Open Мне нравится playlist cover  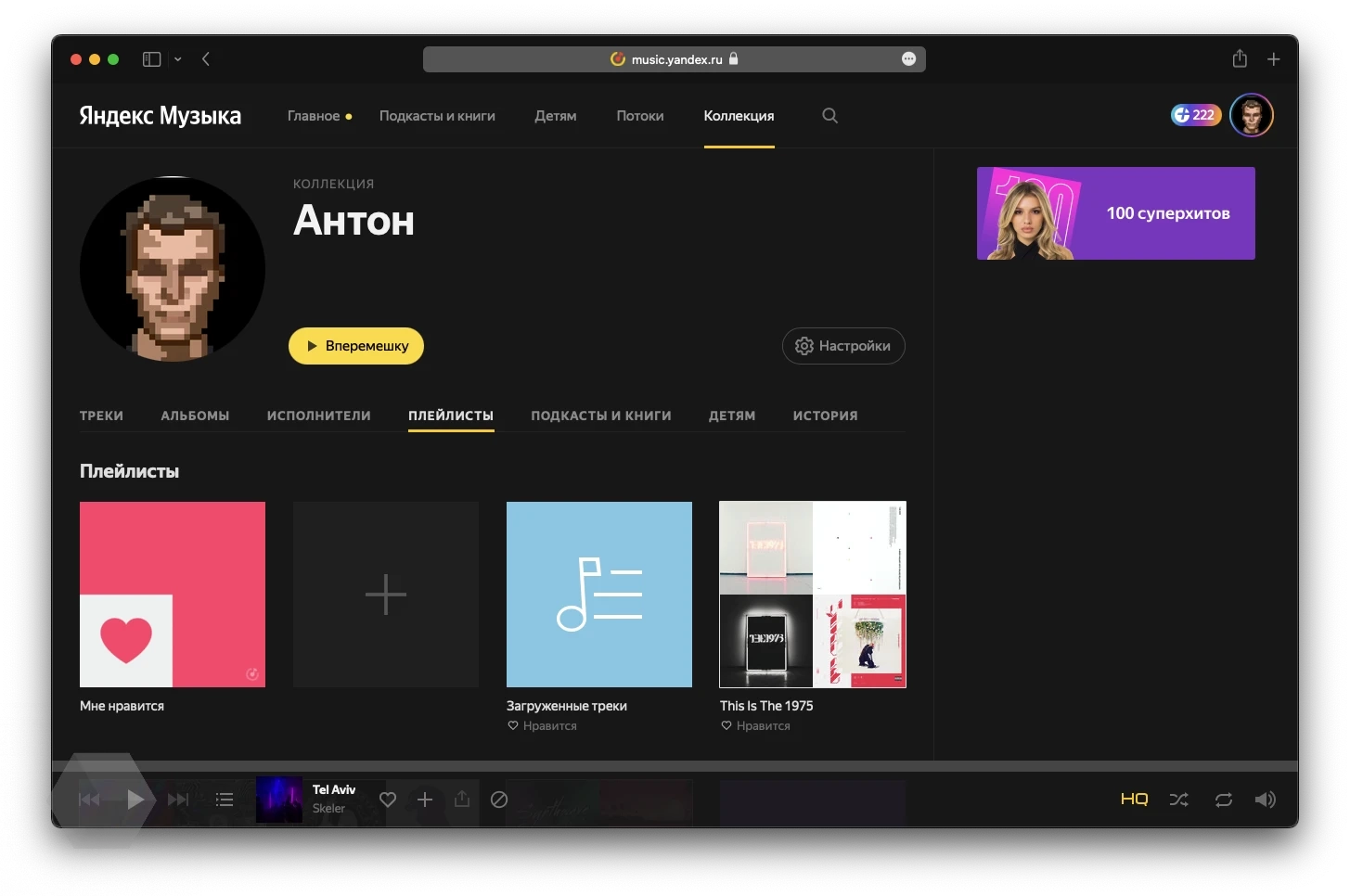[173, 595]
